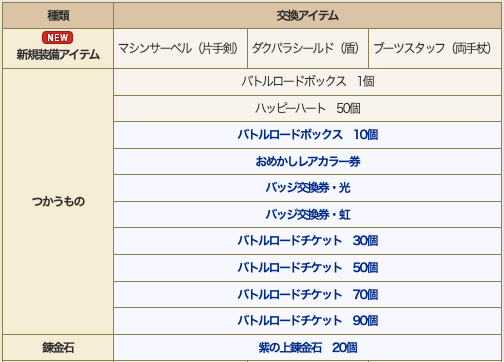Open バトルロードチケット 50個 link

click(x=308, y=268)
